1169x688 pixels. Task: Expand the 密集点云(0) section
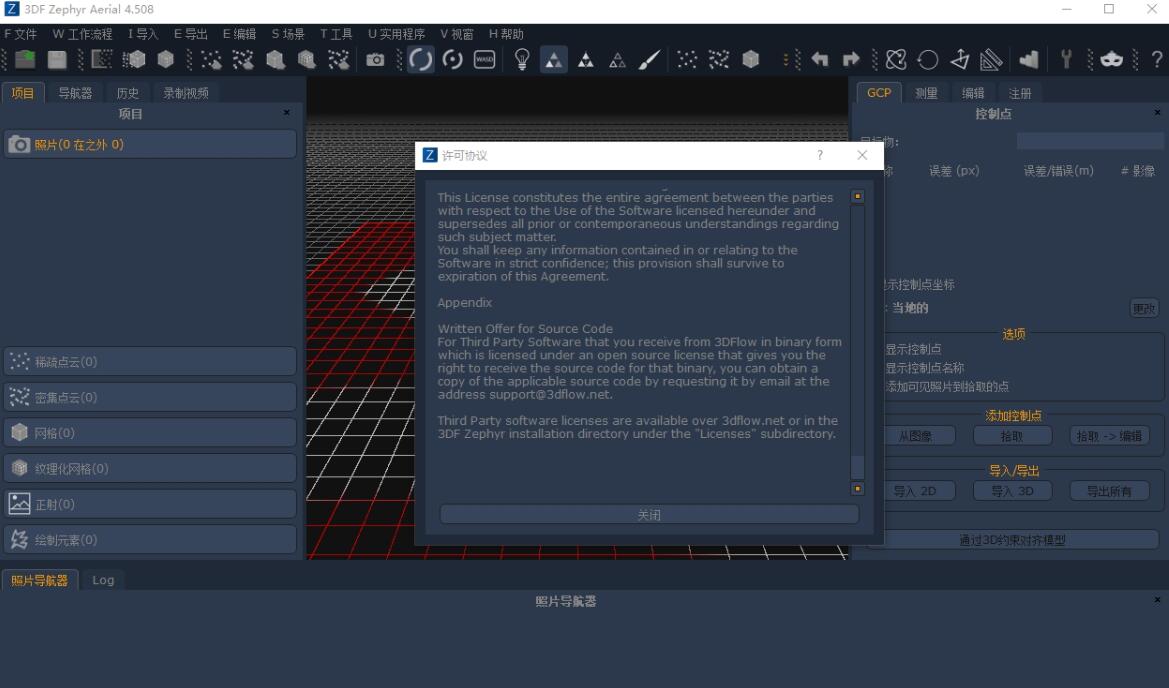pyautogui.click(x=151, y=397)
